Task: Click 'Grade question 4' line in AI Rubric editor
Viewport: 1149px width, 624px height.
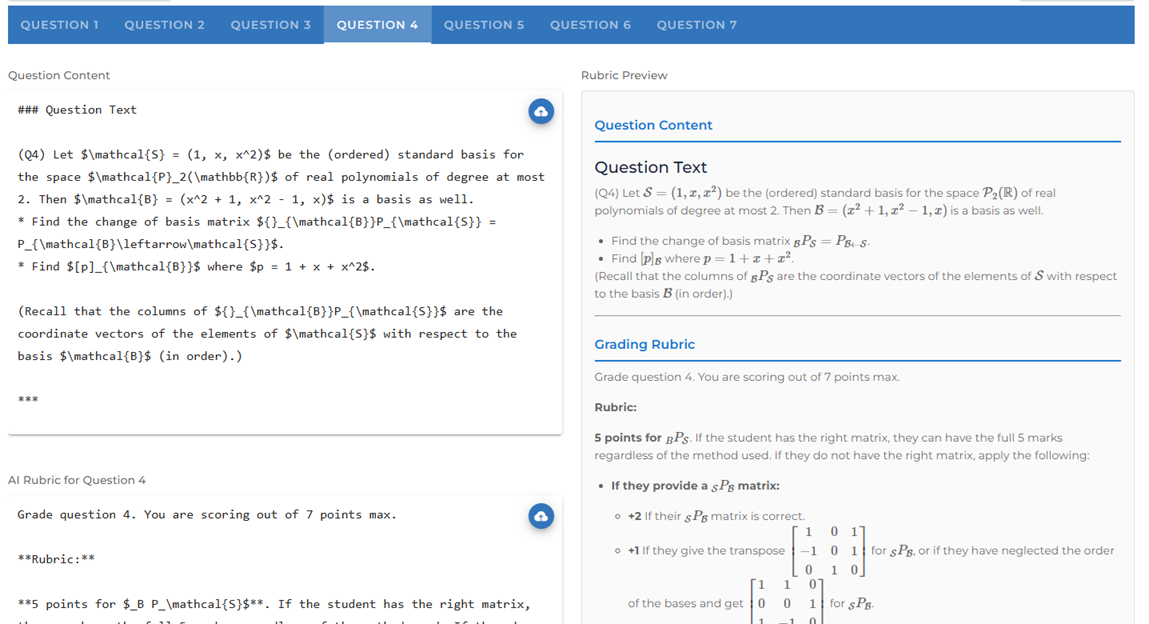Action: tap(207, 515)
